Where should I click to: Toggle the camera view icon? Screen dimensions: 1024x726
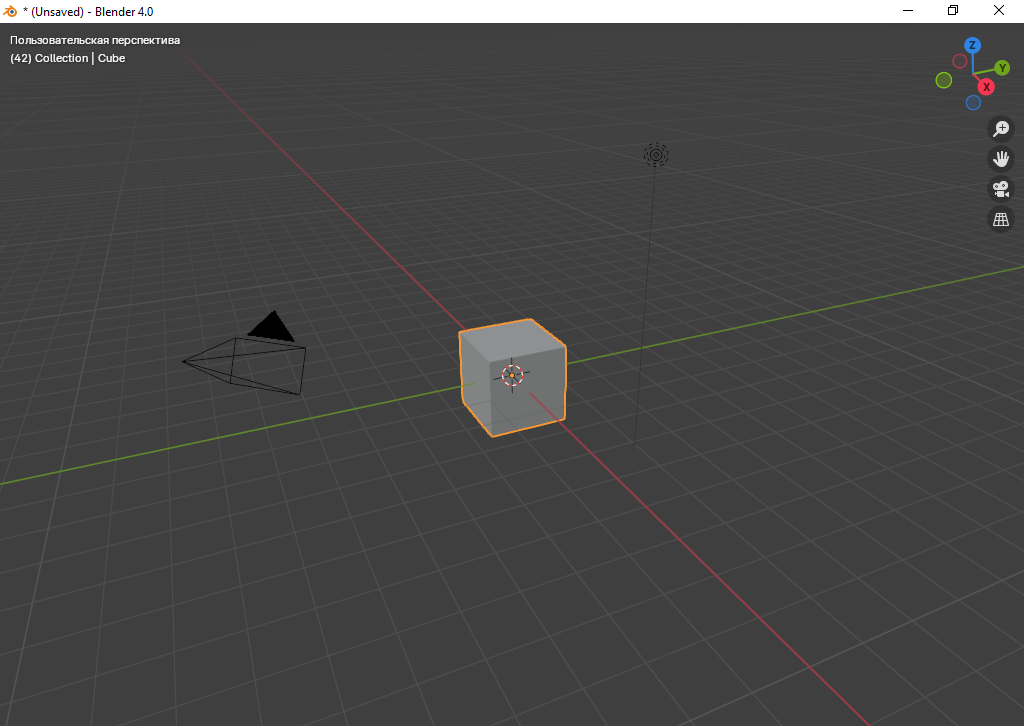click(x=1000, y=189)
